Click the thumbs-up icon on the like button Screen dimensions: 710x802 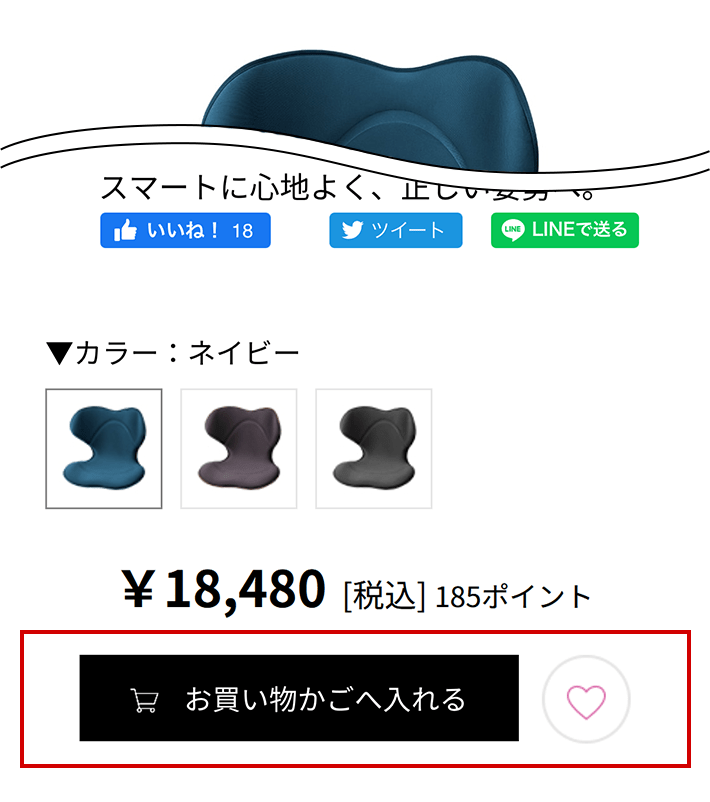(125, 231)
